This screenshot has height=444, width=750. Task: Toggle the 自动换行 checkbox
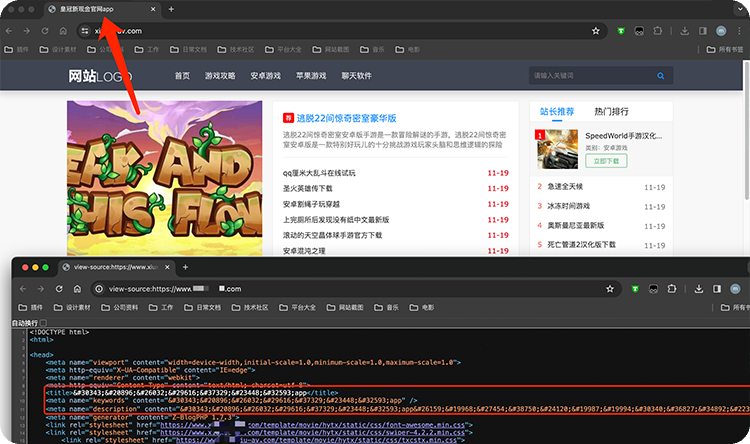pos(44,323)
